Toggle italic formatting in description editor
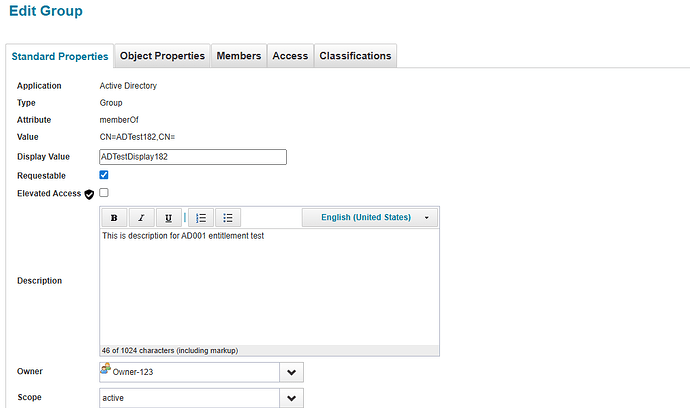Image resolution: width=690 pixels, height=408 pixels. point(142,217)
